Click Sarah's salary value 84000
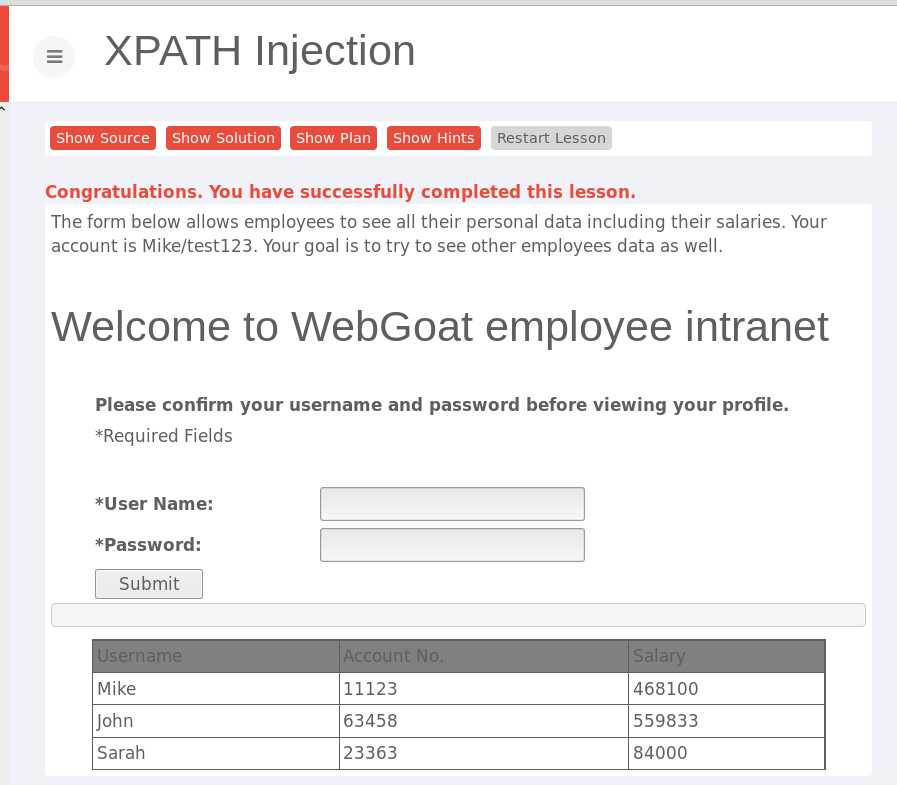Screen dimensions: 897x785 click(x=660, y=753)
